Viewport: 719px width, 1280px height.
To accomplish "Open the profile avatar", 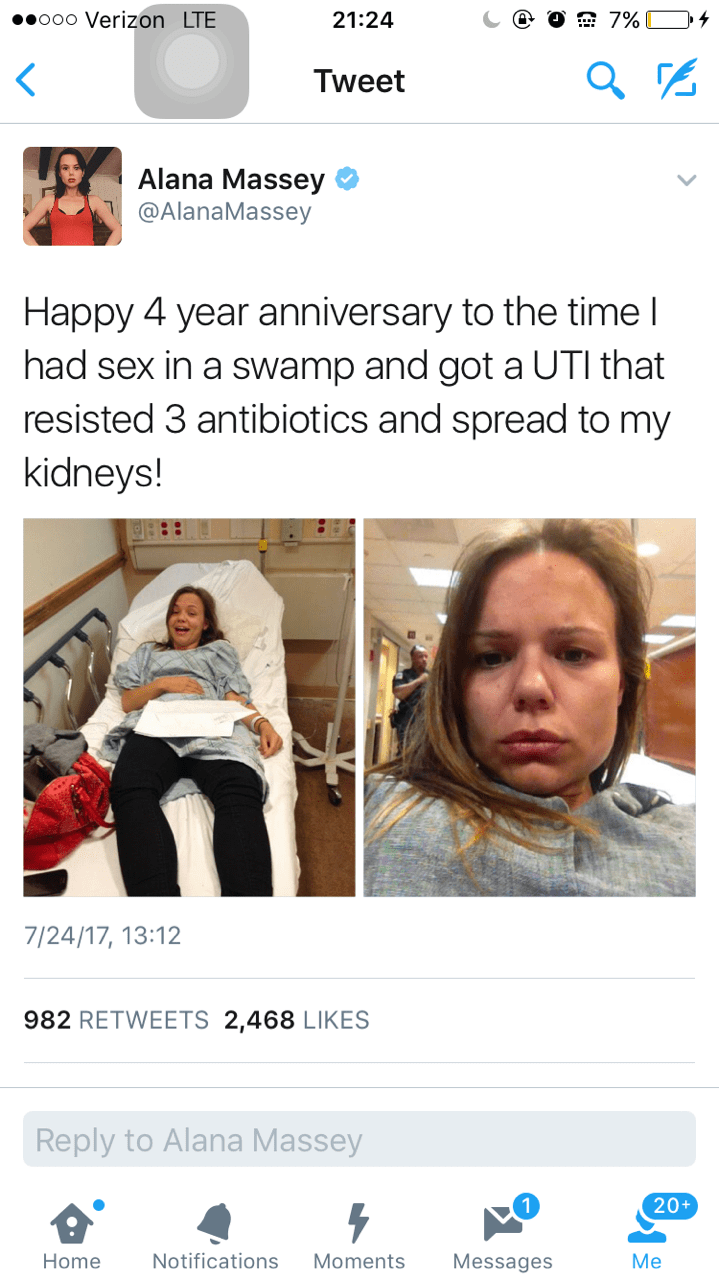I will pyautogui.click(x=72, y=196).
